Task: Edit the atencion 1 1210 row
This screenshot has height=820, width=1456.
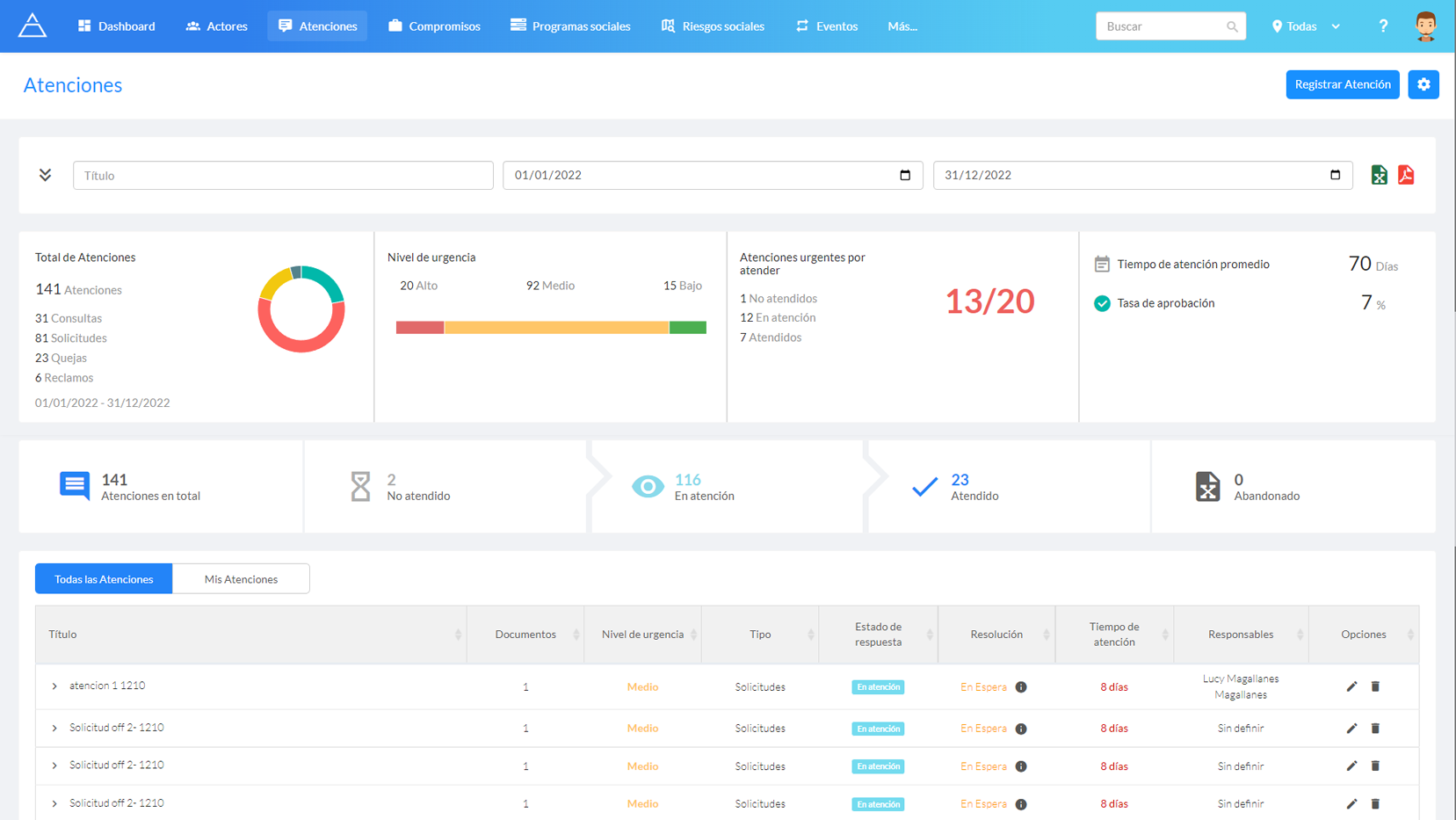Action: click(x=1351, y=686)
